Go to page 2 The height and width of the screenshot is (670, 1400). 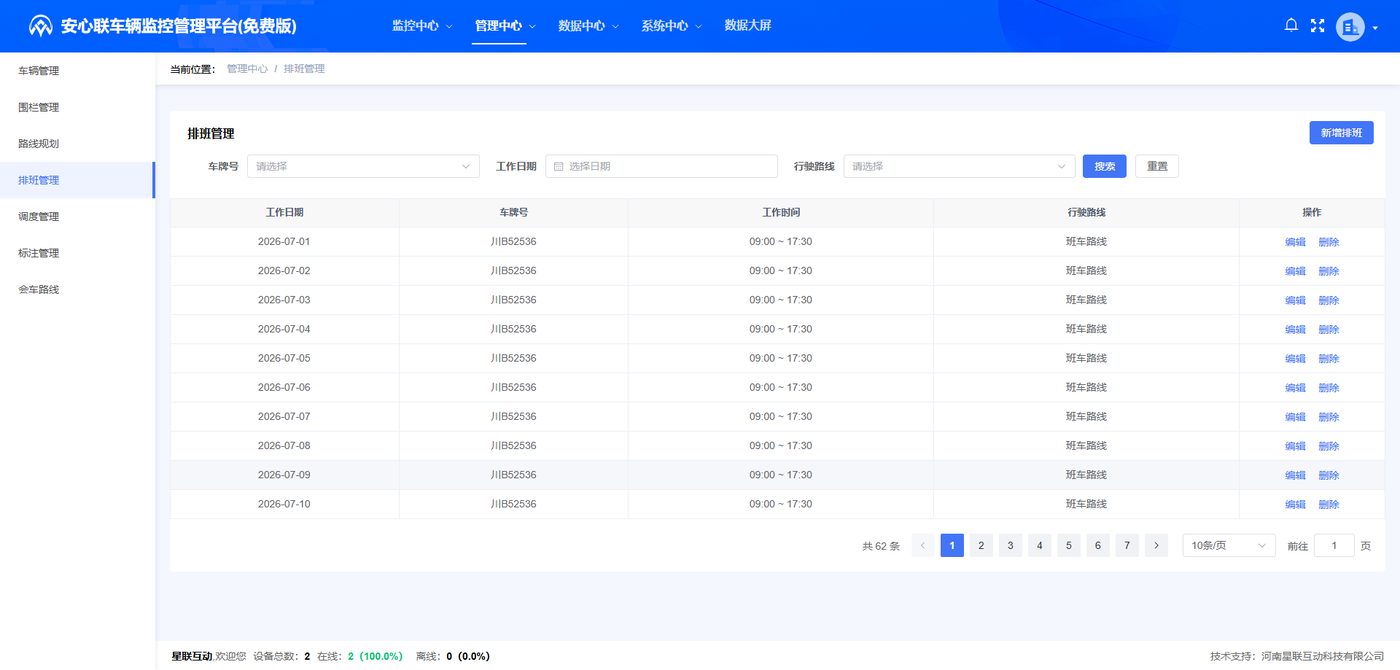pos(982,545)
